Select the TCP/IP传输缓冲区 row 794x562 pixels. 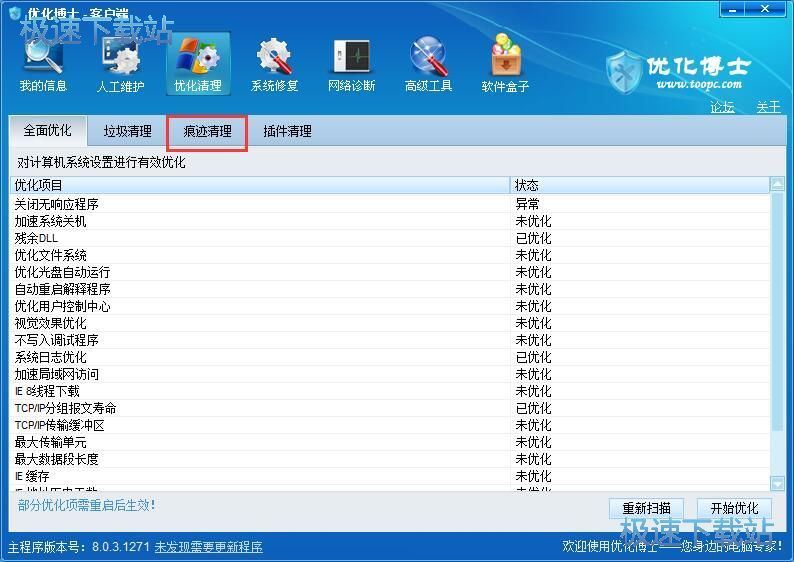[389, 425]
